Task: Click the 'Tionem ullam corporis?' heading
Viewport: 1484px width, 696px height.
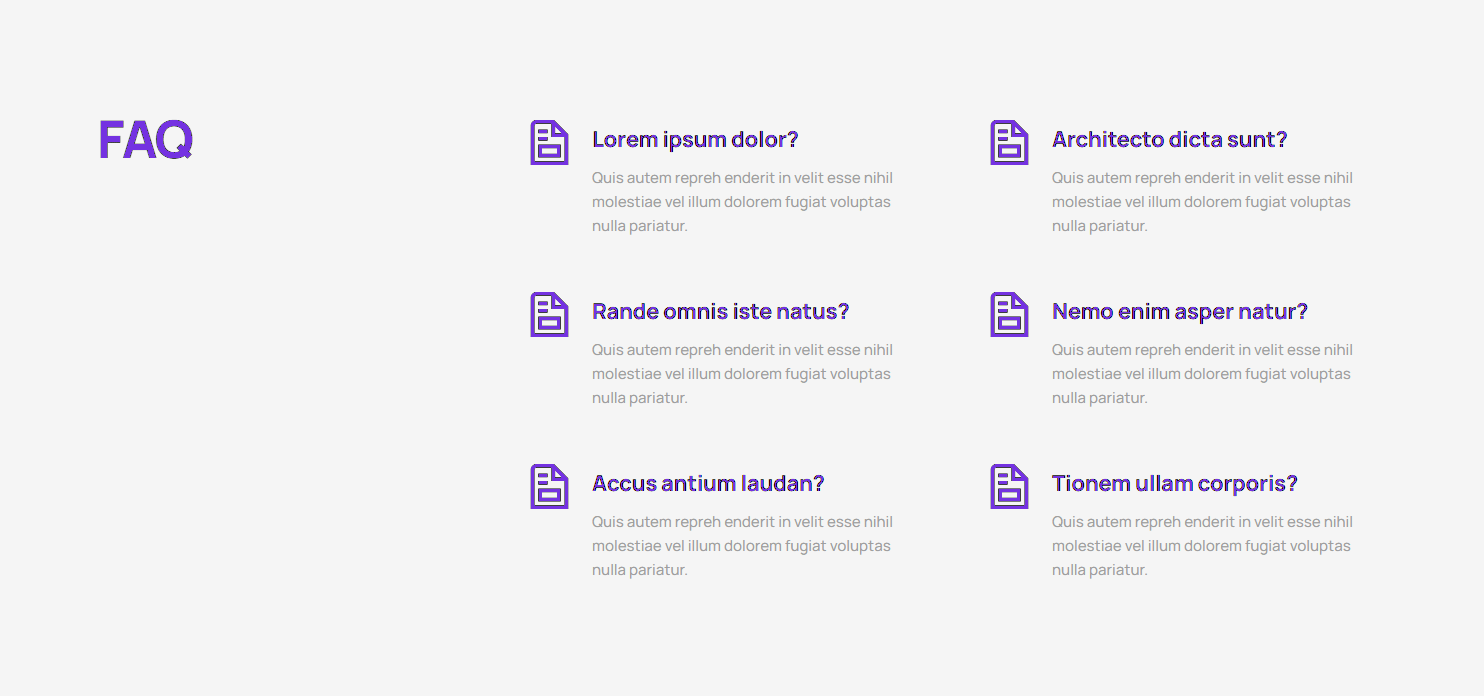Action: pos(1174,483)
